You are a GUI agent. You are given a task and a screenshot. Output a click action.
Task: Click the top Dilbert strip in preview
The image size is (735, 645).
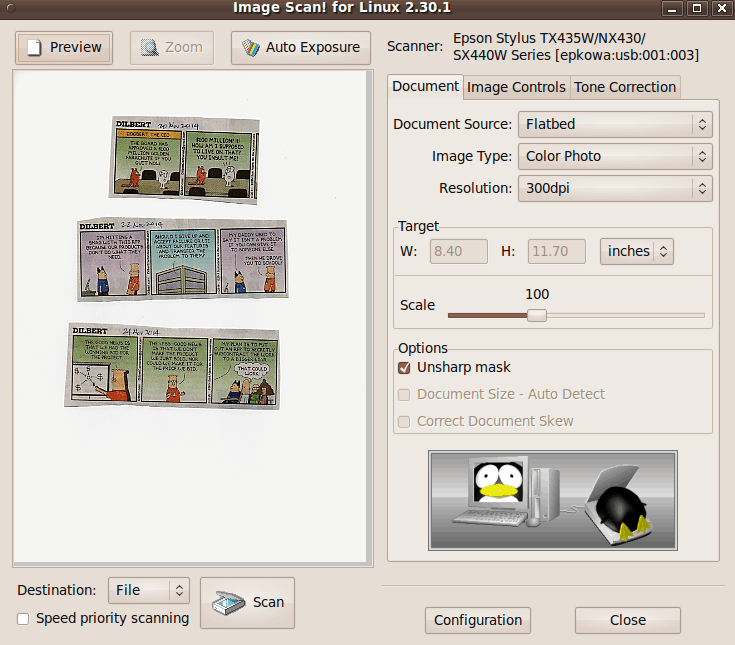click(184, 160)
